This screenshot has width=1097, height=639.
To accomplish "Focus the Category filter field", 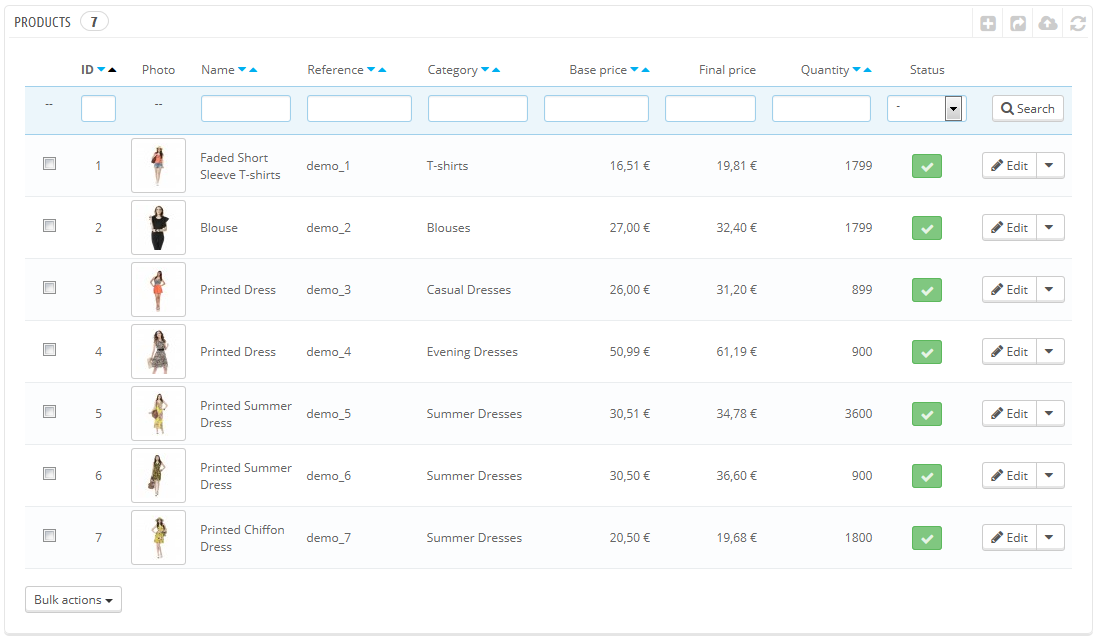I will coord(478,108).
